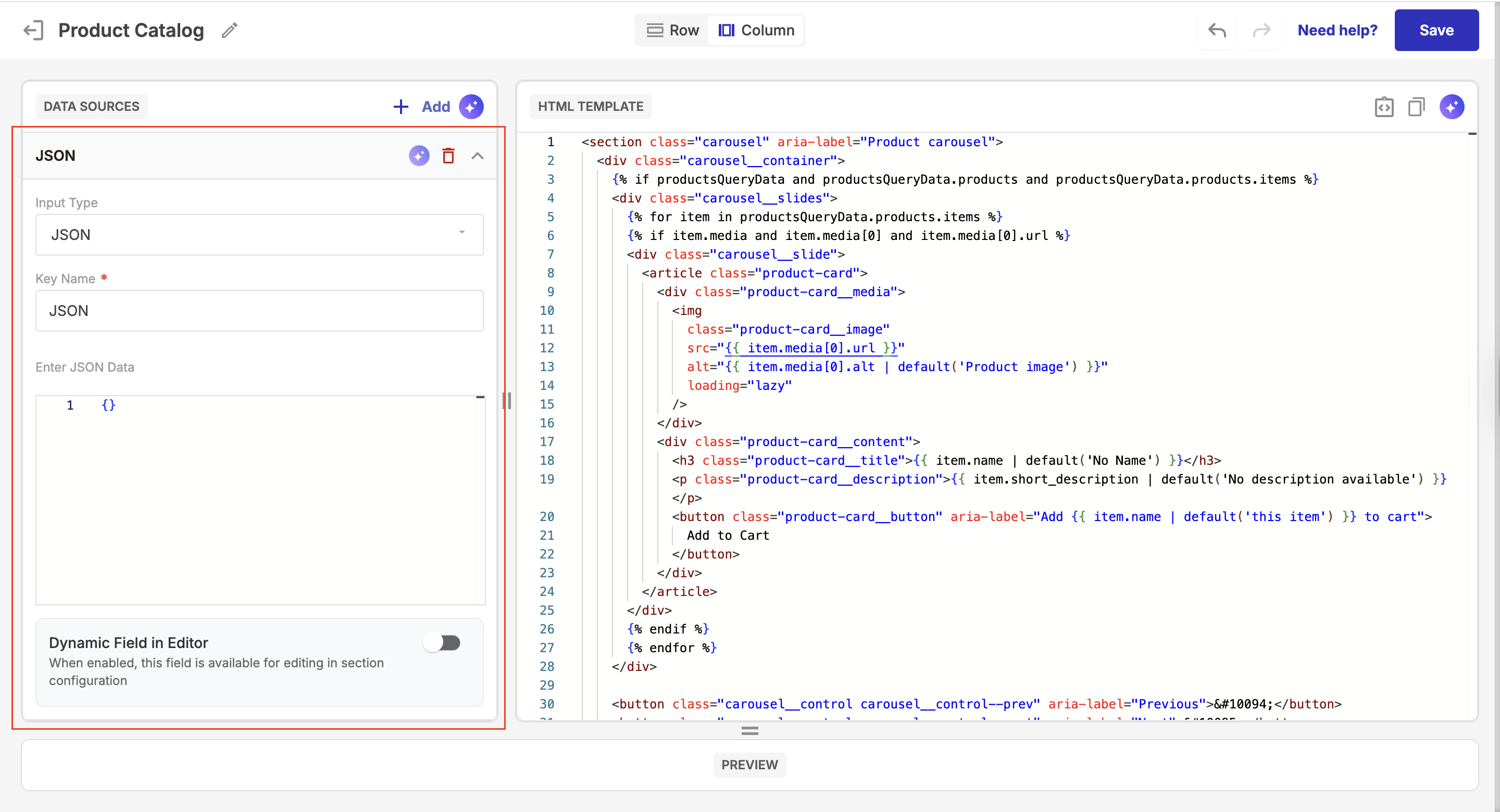The height and width of the screenshot is (812, 1500).
Task: Enable the Dynamic Field in Editor toggle
Action: (442, 643)
